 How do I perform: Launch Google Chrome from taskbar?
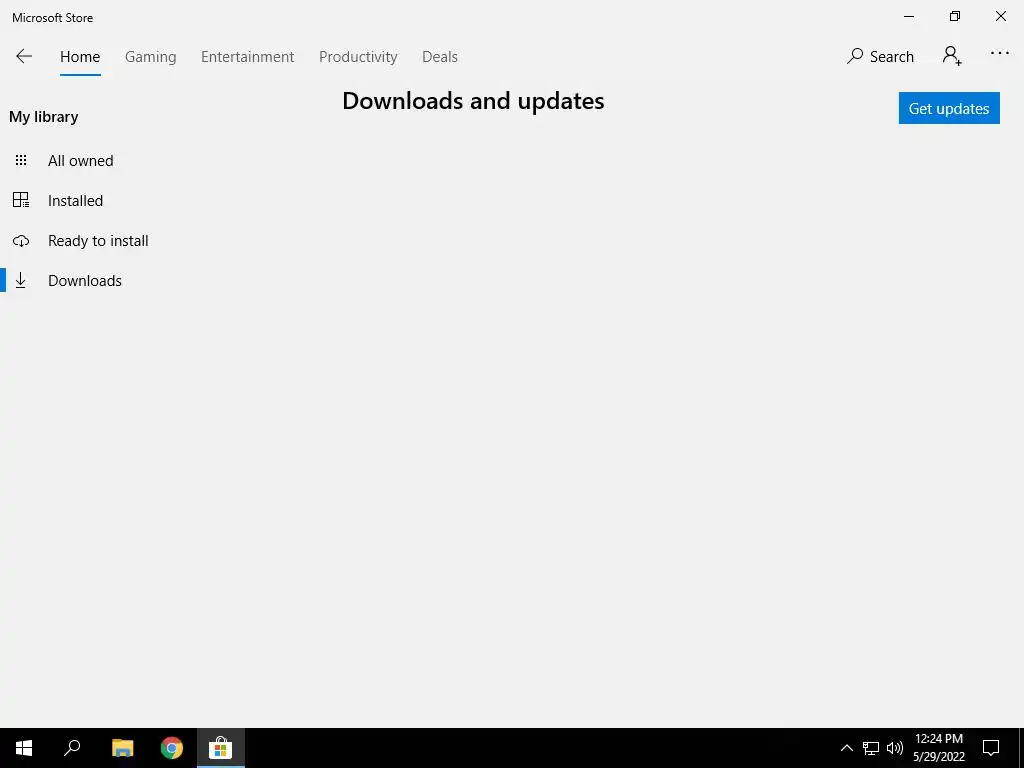pyautogui.click(x=172, y=748)
